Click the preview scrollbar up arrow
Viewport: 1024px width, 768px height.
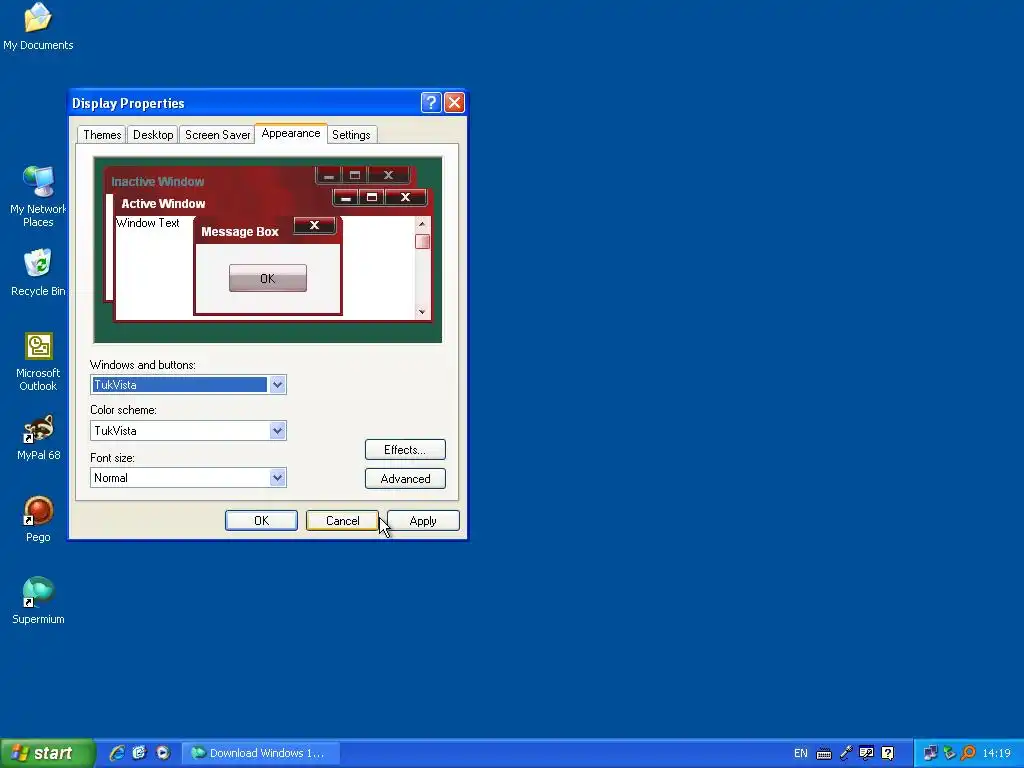tap(422, 224)
